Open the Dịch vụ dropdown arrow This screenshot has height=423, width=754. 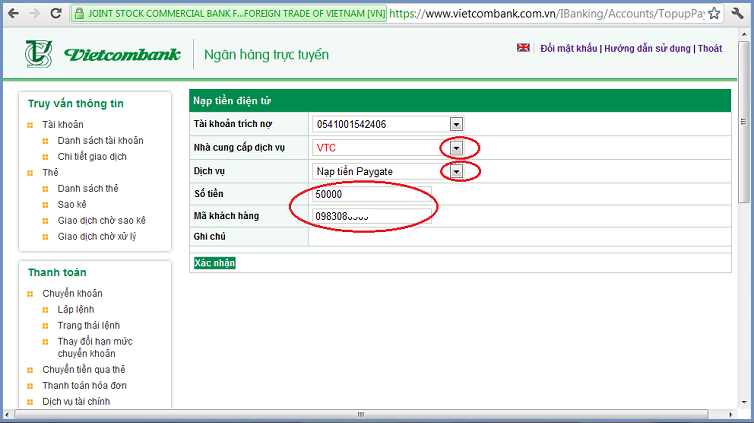pos(456,172)
